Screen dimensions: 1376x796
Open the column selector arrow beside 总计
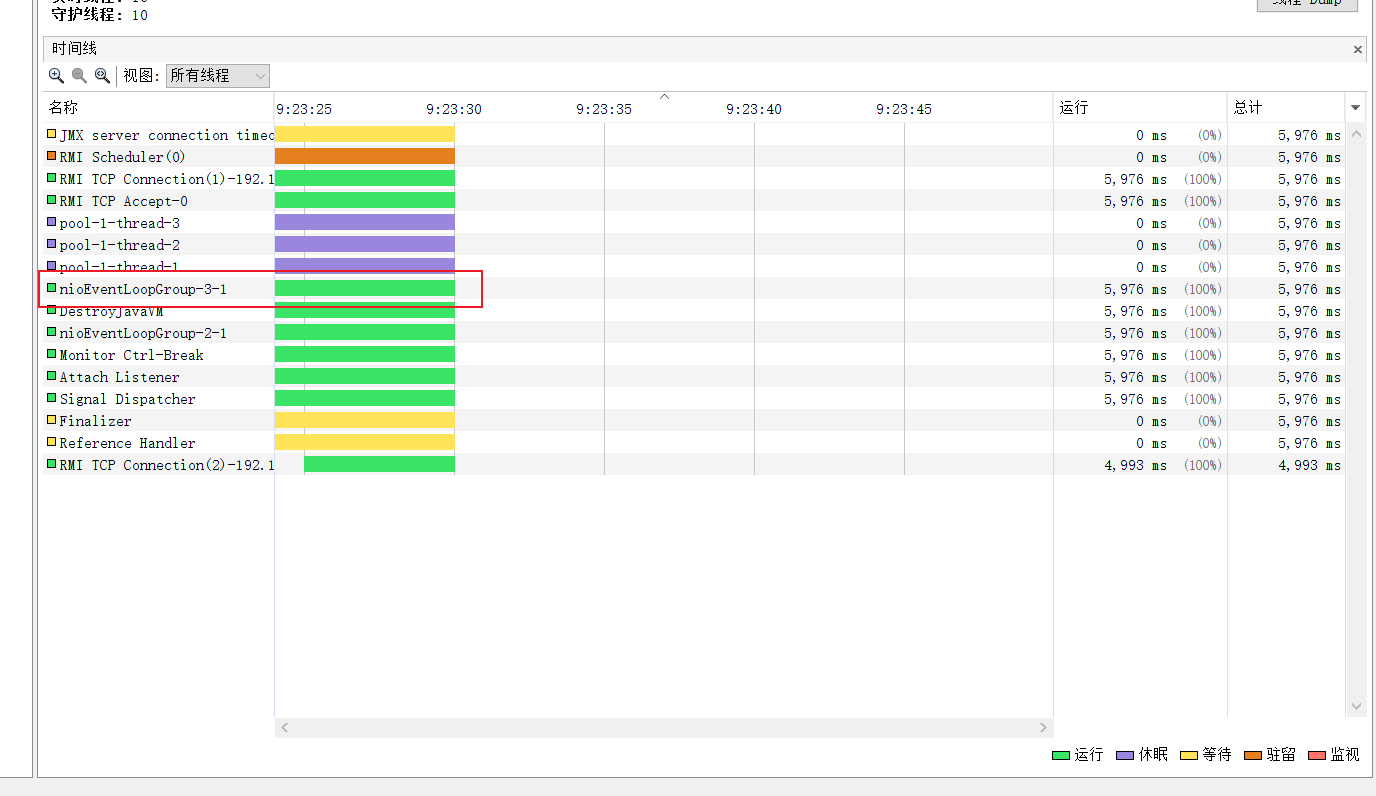pos(1355,108)
